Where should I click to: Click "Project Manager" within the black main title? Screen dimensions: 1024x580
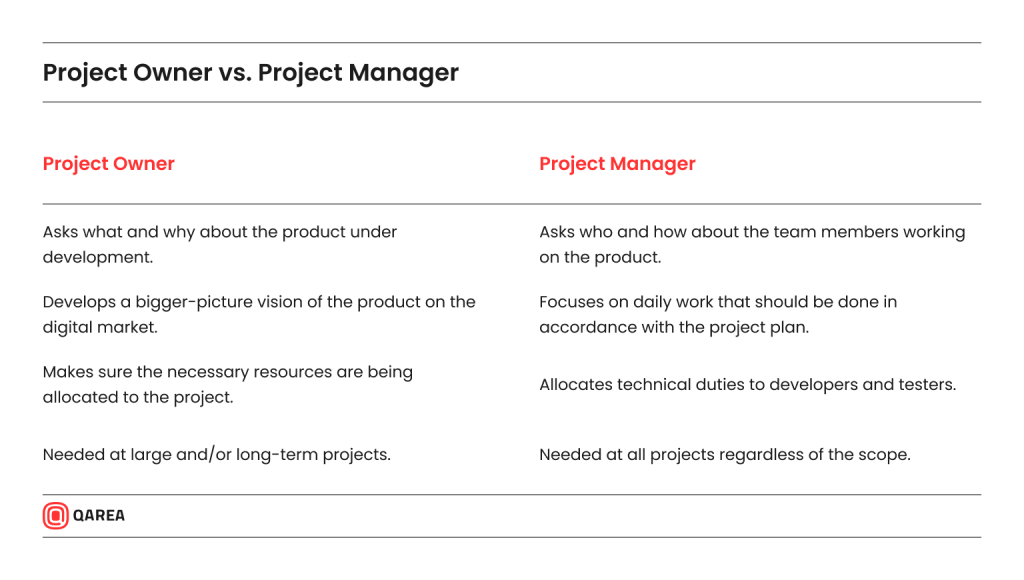(x=357, y=73)
